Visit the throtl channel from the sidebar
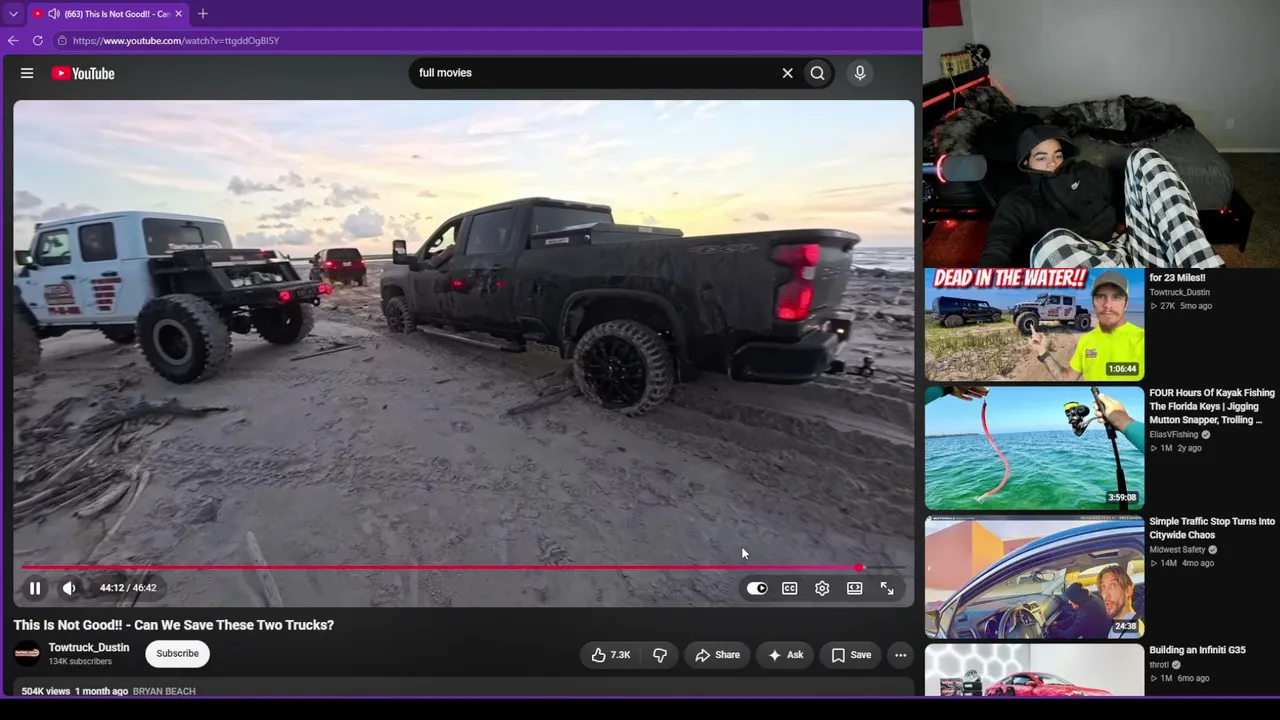Viewport: 1280px width, 720px height. [1159, 665]
